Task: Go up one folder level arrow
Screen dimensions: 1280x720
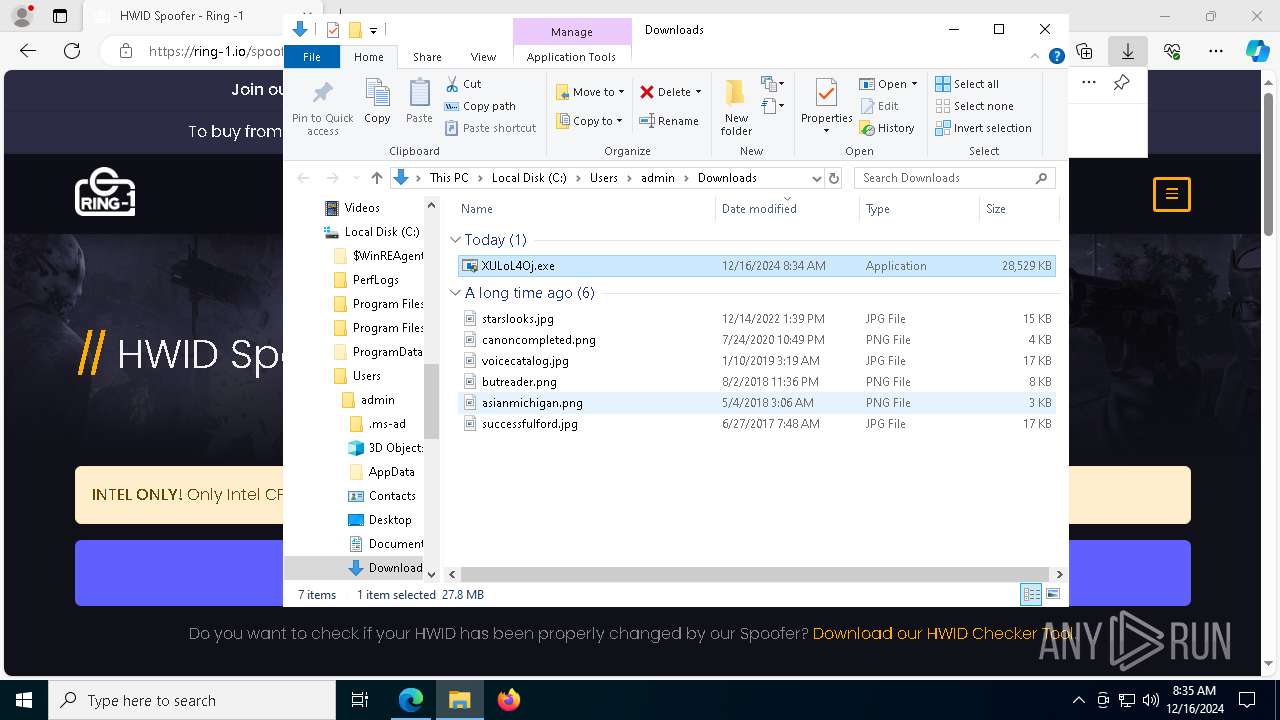Action: point(376,178)
